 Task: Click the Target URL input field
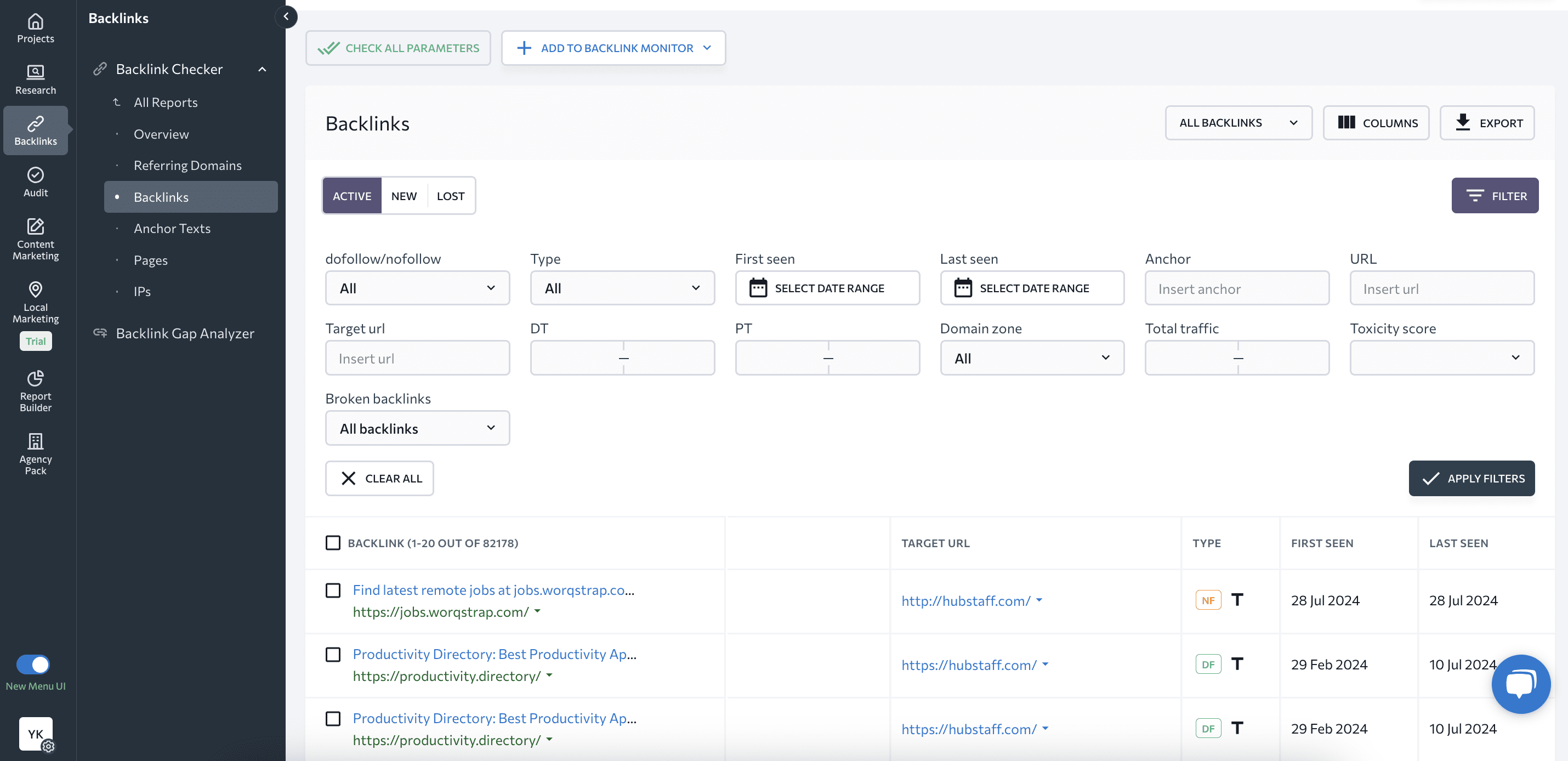click(x=417, y=357)
